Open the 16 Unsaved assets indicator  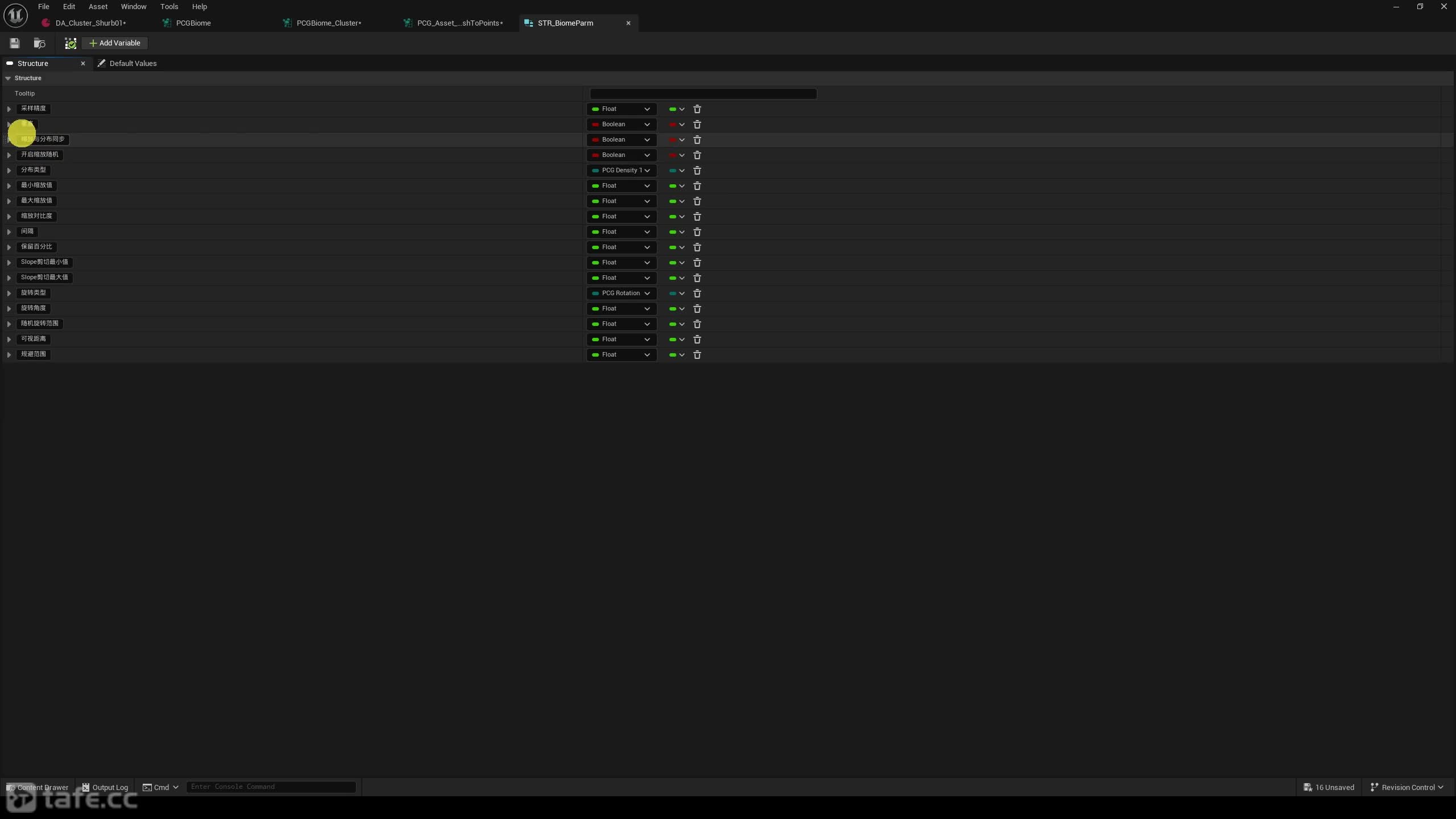tap(1329, 787)
